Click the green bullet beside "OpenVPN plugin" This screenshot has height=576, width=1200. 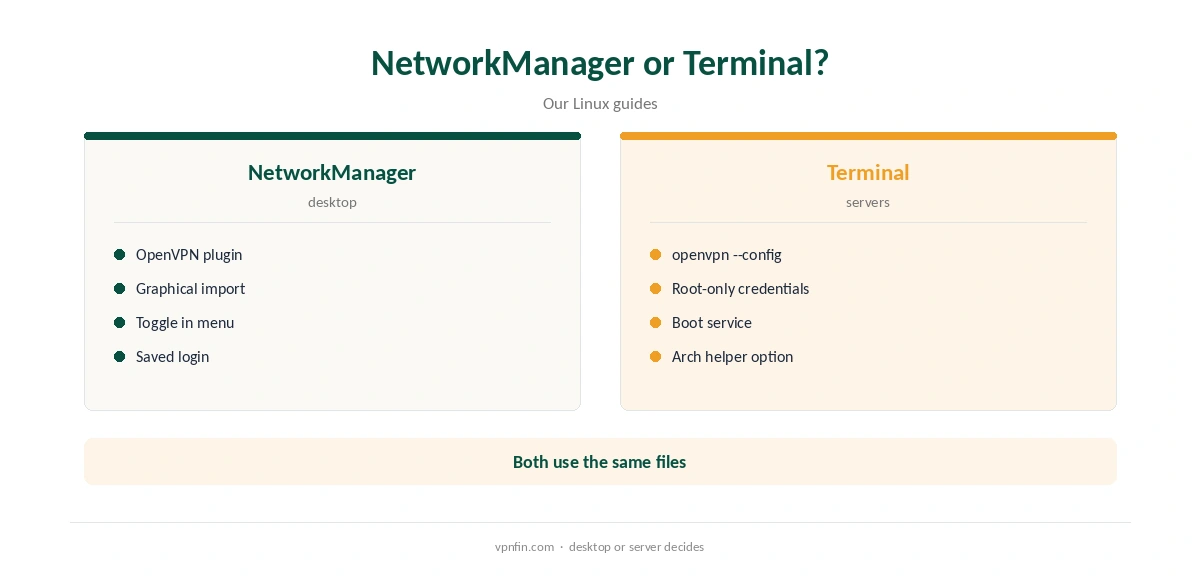pos(120,254)
